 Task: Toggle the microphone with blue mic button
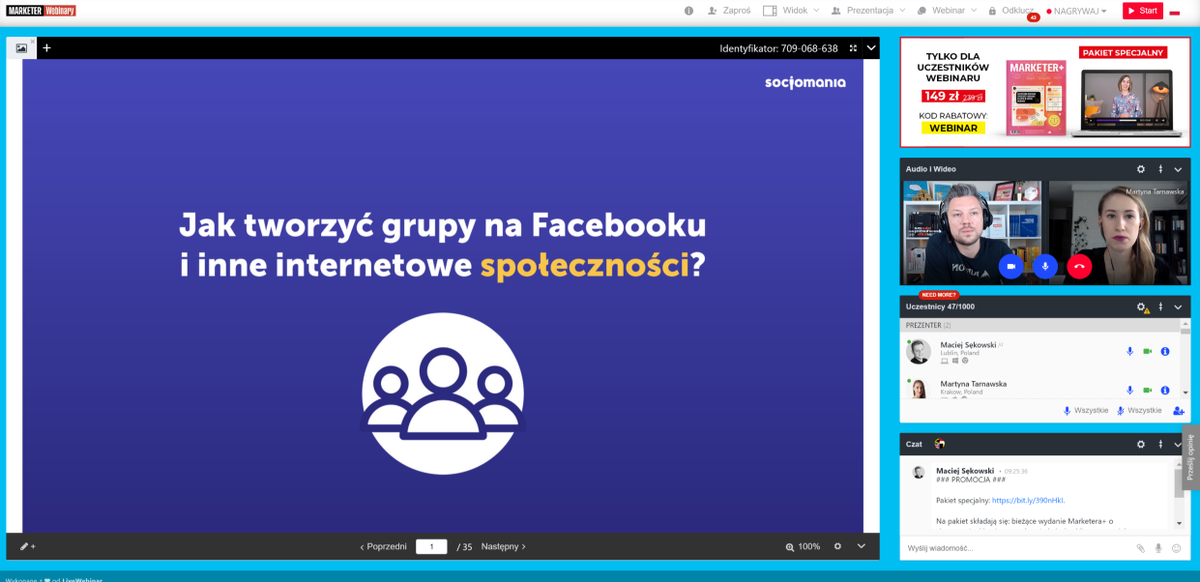click(1045, 266)
